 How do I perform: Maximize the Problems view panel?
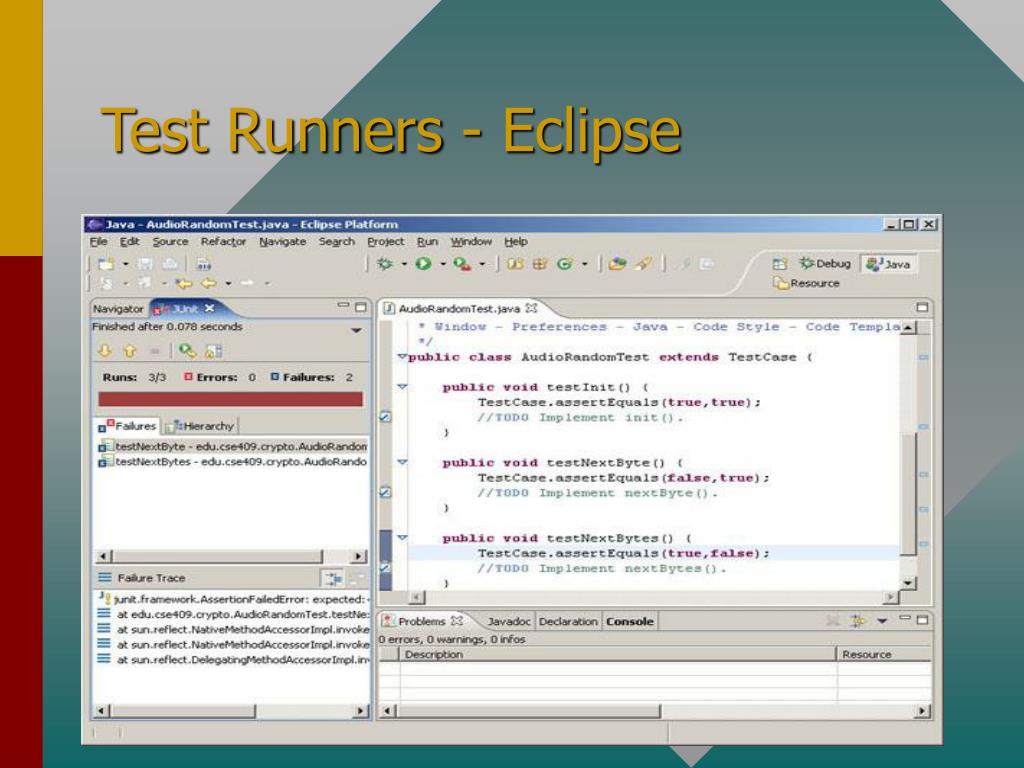tap(922, 620)
